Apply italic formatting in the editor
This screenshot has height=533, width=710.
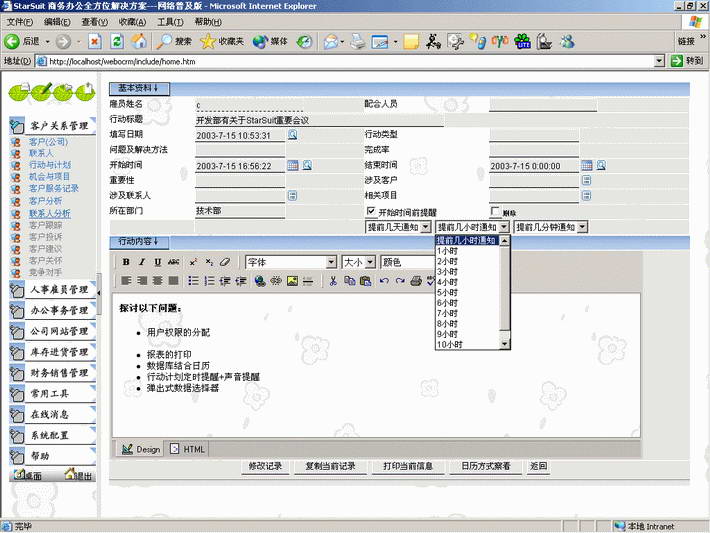tap(142, 262)
